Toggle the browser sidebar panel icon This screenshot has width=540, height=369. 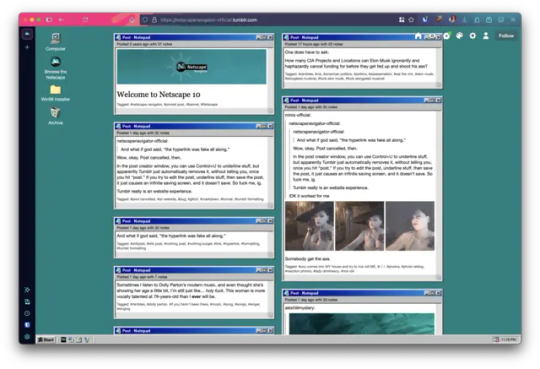click(49, 20)
